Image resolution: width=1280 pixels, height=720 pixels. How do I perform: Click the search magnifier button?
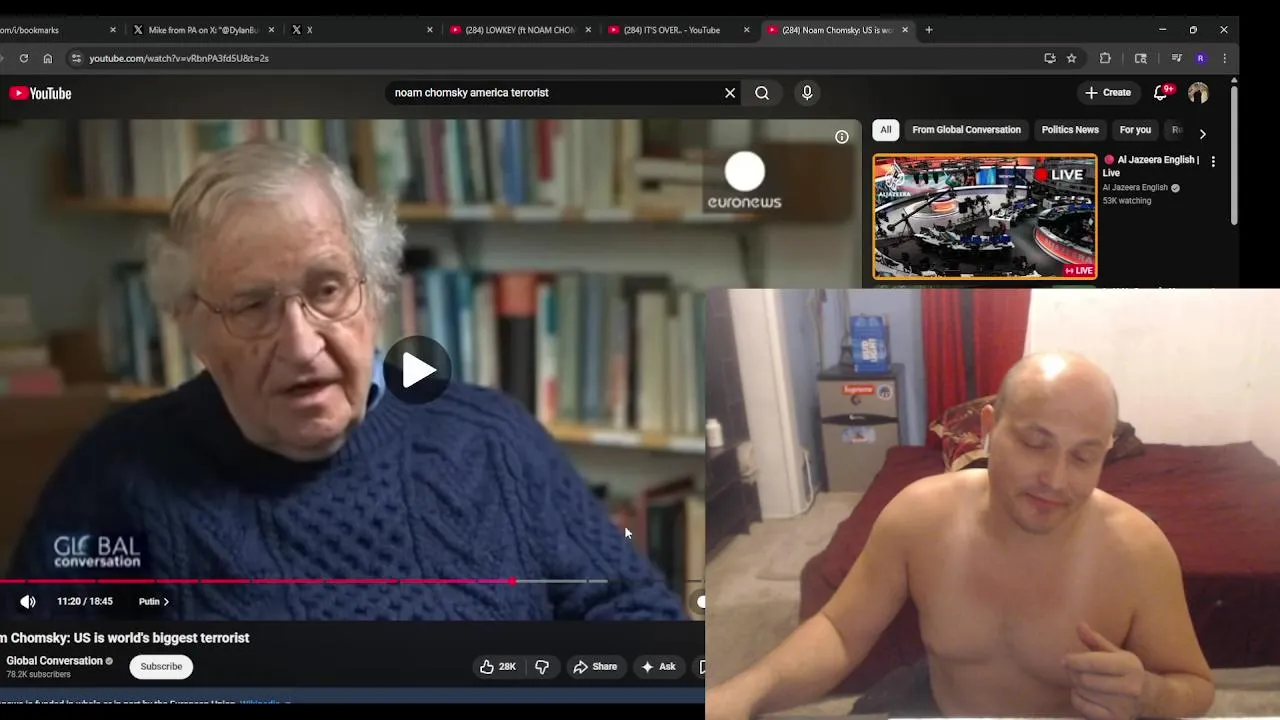(x=762, y=93)
